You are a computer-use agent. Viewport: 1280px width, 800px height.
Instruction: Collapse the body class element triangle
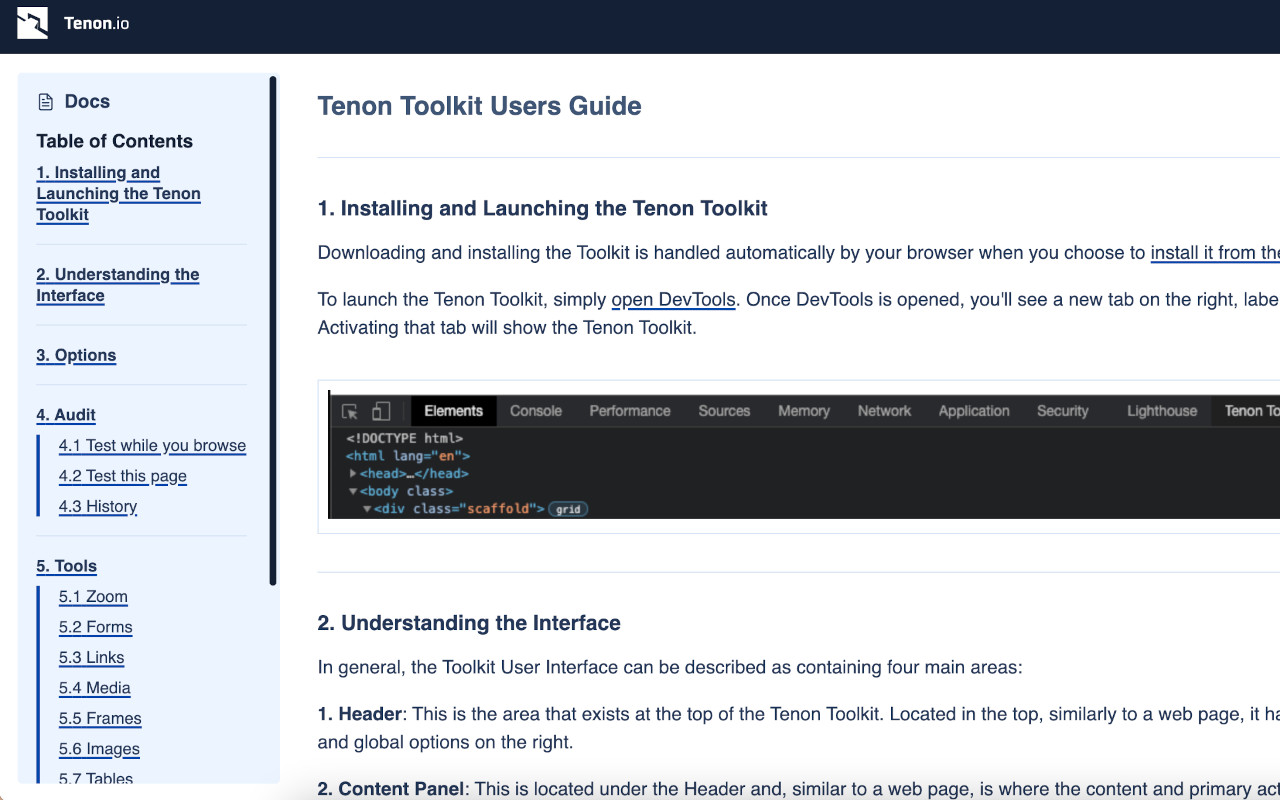353,491
